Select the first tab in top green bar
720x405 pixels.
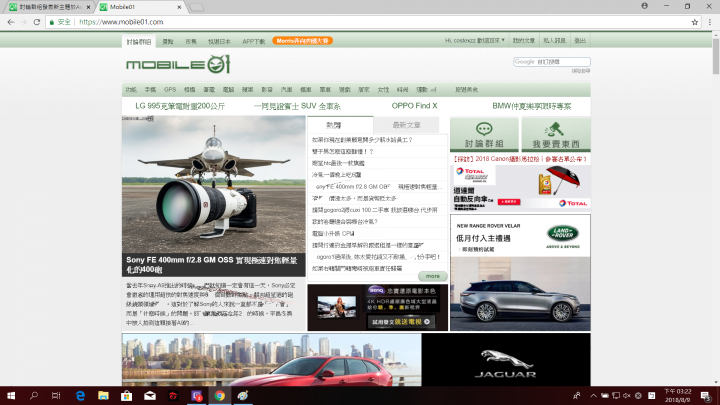(139, 41)
